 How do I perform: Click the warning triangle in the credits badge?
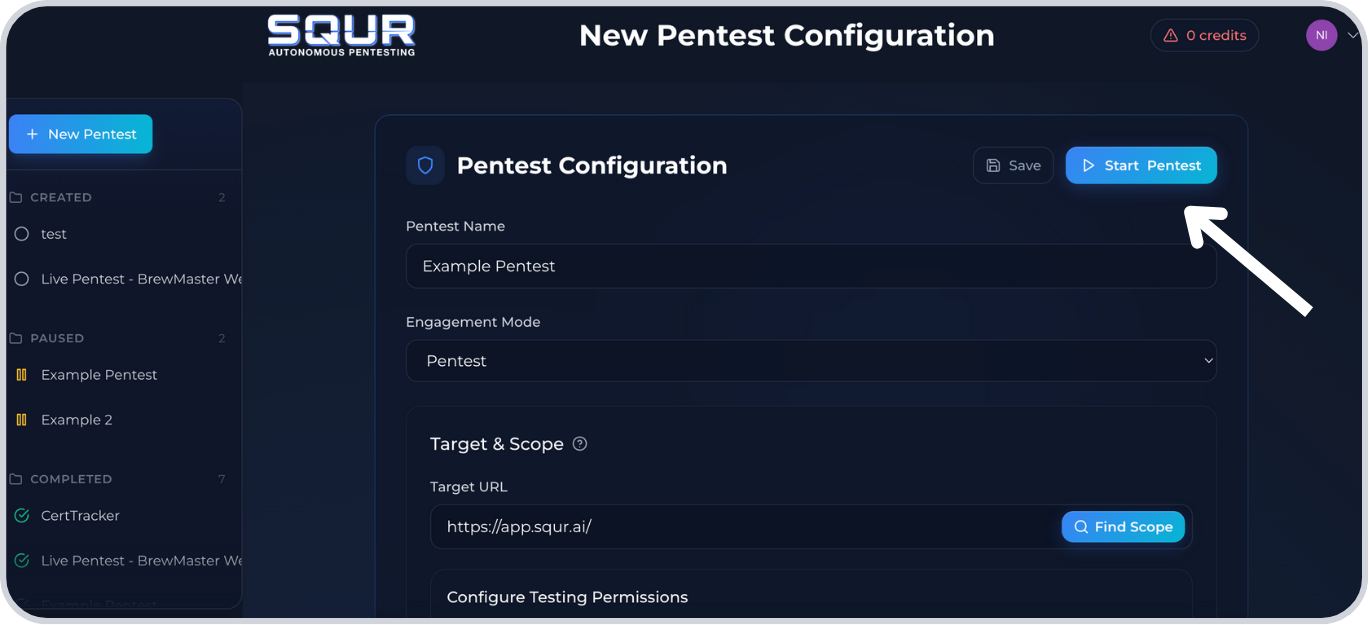(x=1171, y=34)
